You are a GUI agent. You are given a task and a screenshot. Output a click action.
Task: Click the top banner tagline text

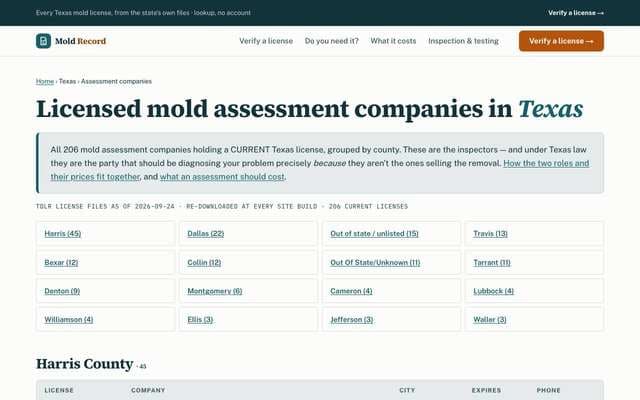click(143, 13)
